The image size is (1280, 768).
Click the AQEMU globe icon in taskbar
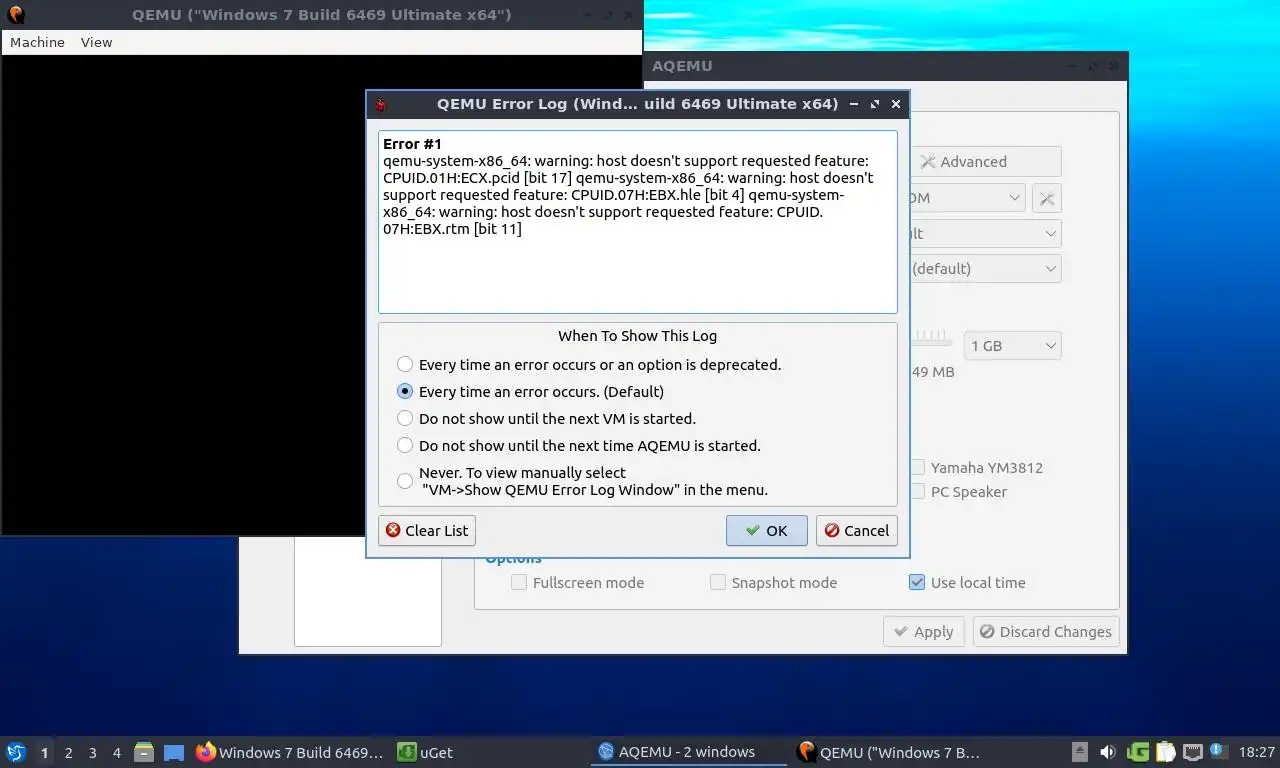point(605,752)
